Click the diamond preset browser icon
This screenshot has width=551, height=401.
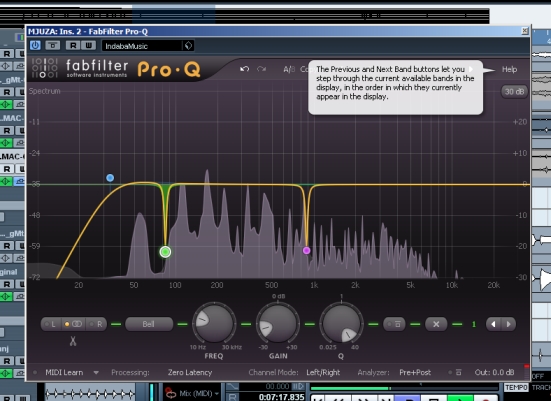click(188, 46)
